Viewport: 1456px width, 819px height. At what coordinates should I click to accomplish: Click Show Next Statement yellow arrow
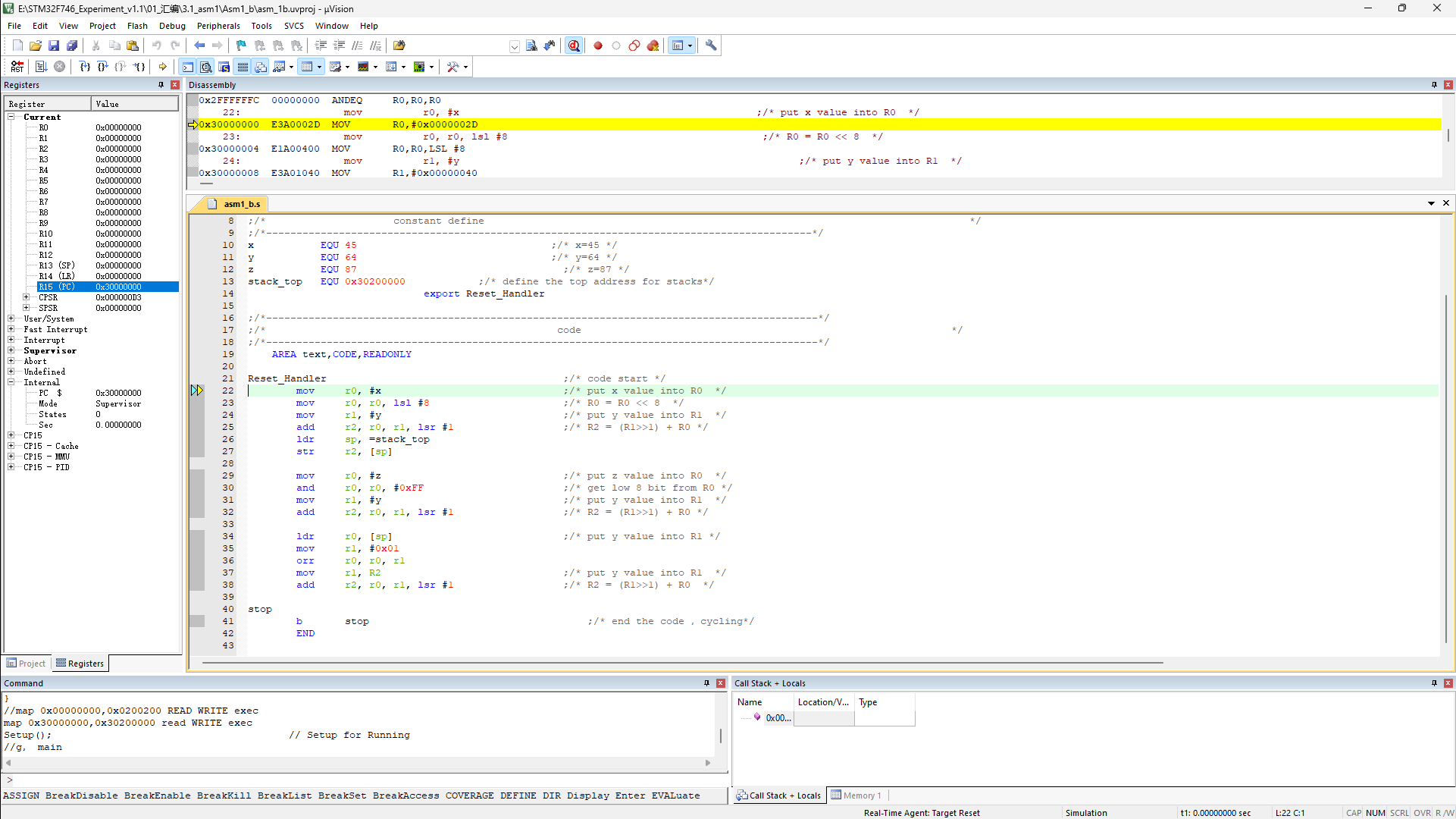pyautogui.click(x=163, y=67)
